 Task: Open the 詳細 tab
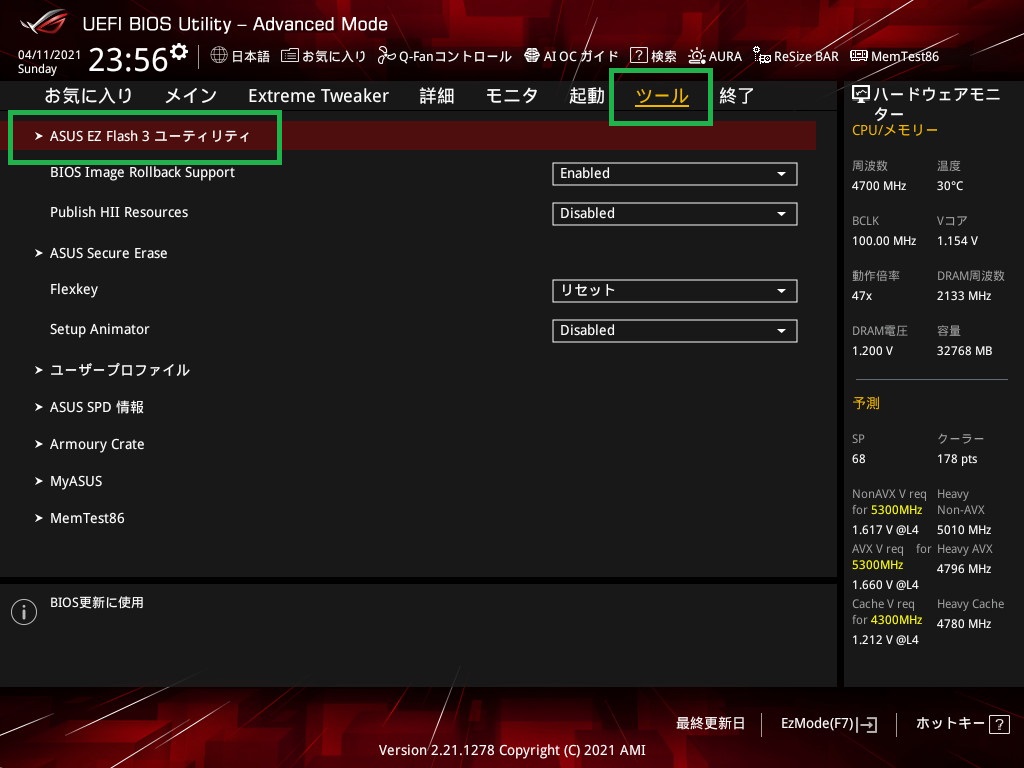[437, 96]
